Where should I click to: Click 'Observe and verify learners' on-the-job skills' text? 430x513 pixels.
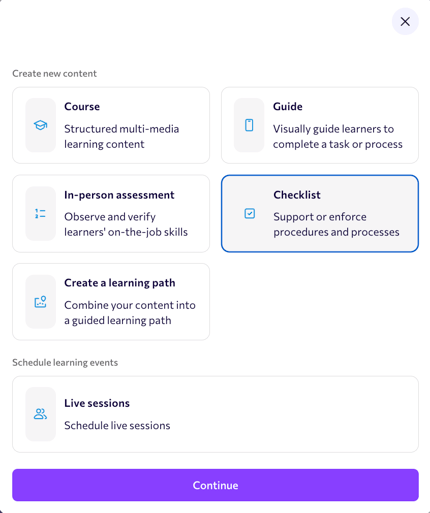[126, 224]
